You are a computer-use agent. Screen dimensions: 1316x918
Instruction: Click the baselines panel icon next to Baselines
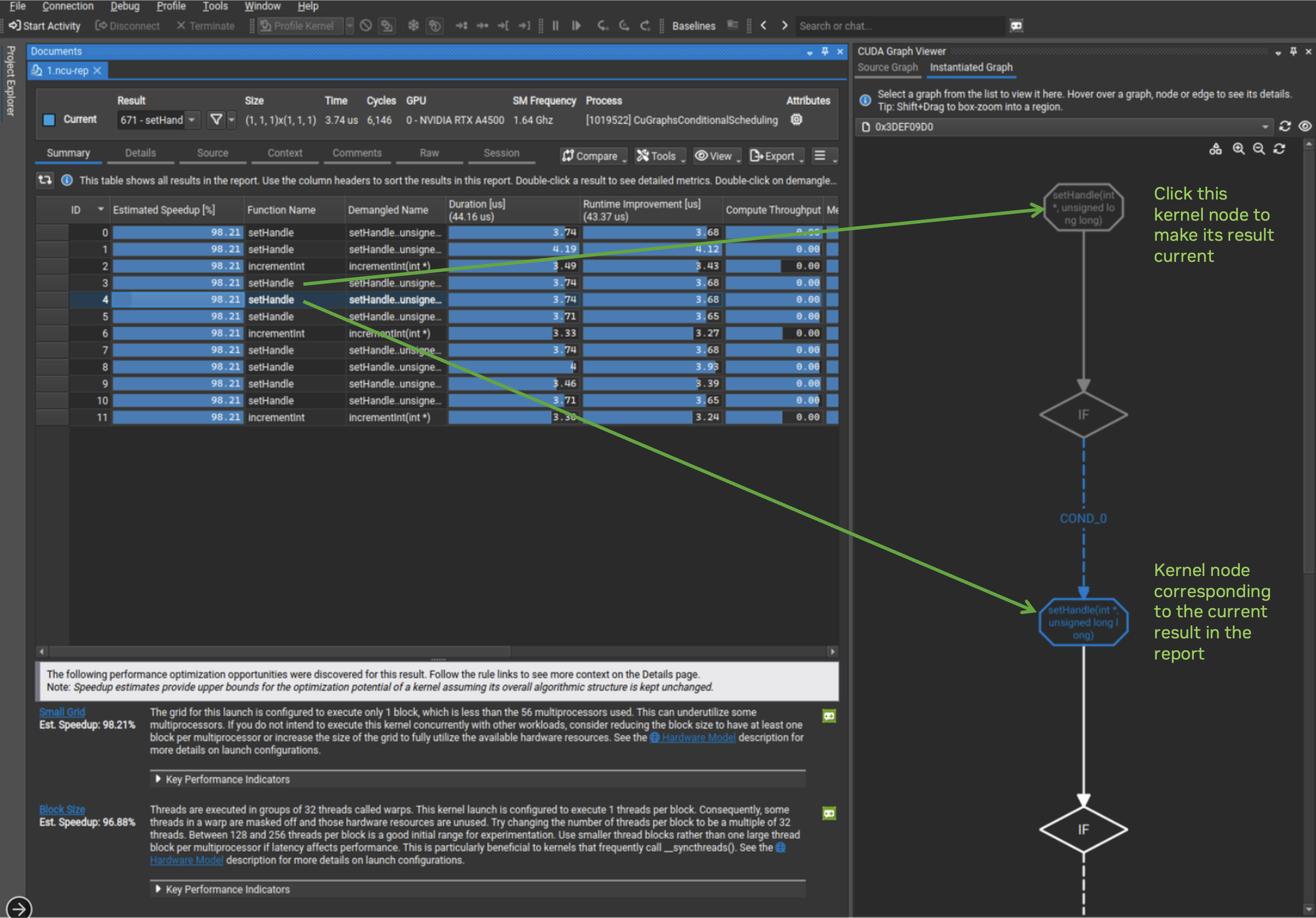point(732,24)
